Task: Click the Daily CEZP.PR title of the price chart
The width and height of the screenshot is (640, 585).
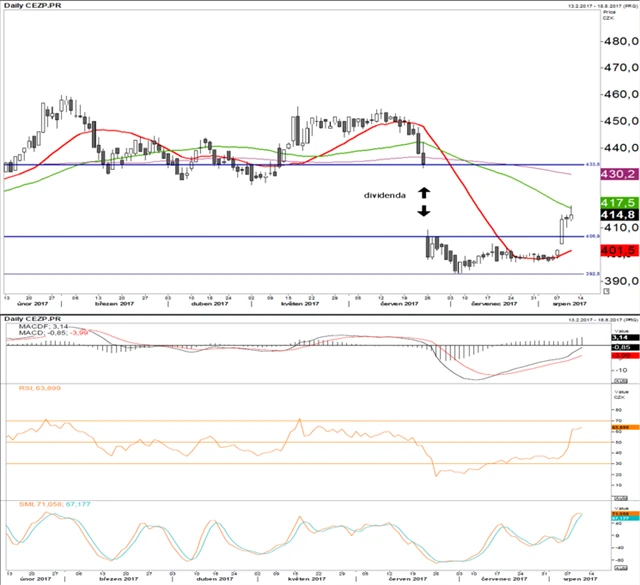Action: pos(32,7)
